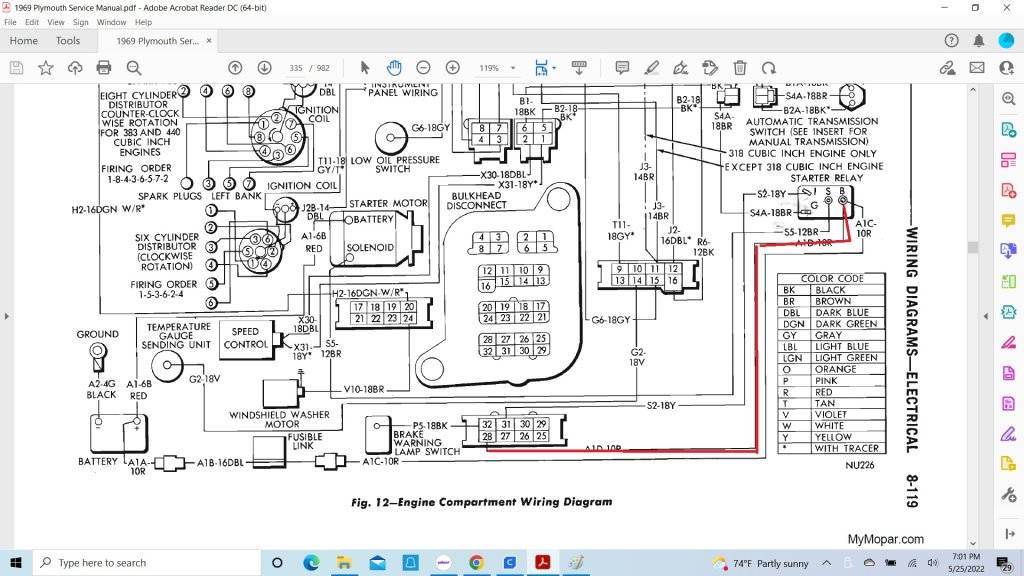Add a sticky note comment
The height and width of the screenshot is (576, 1024).
(x=622, y=67)
